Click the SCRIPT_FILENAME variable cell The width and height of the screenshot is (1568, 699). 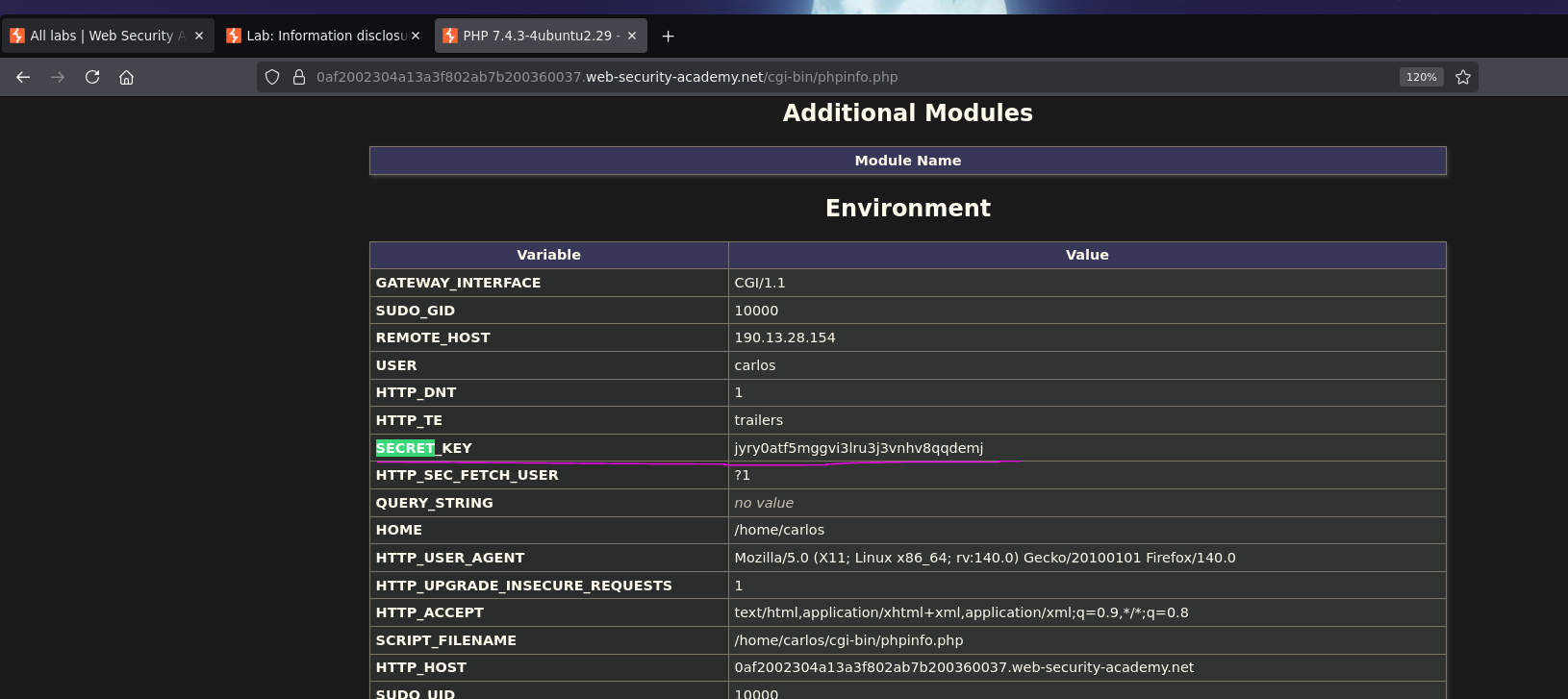tap(548, 640)
